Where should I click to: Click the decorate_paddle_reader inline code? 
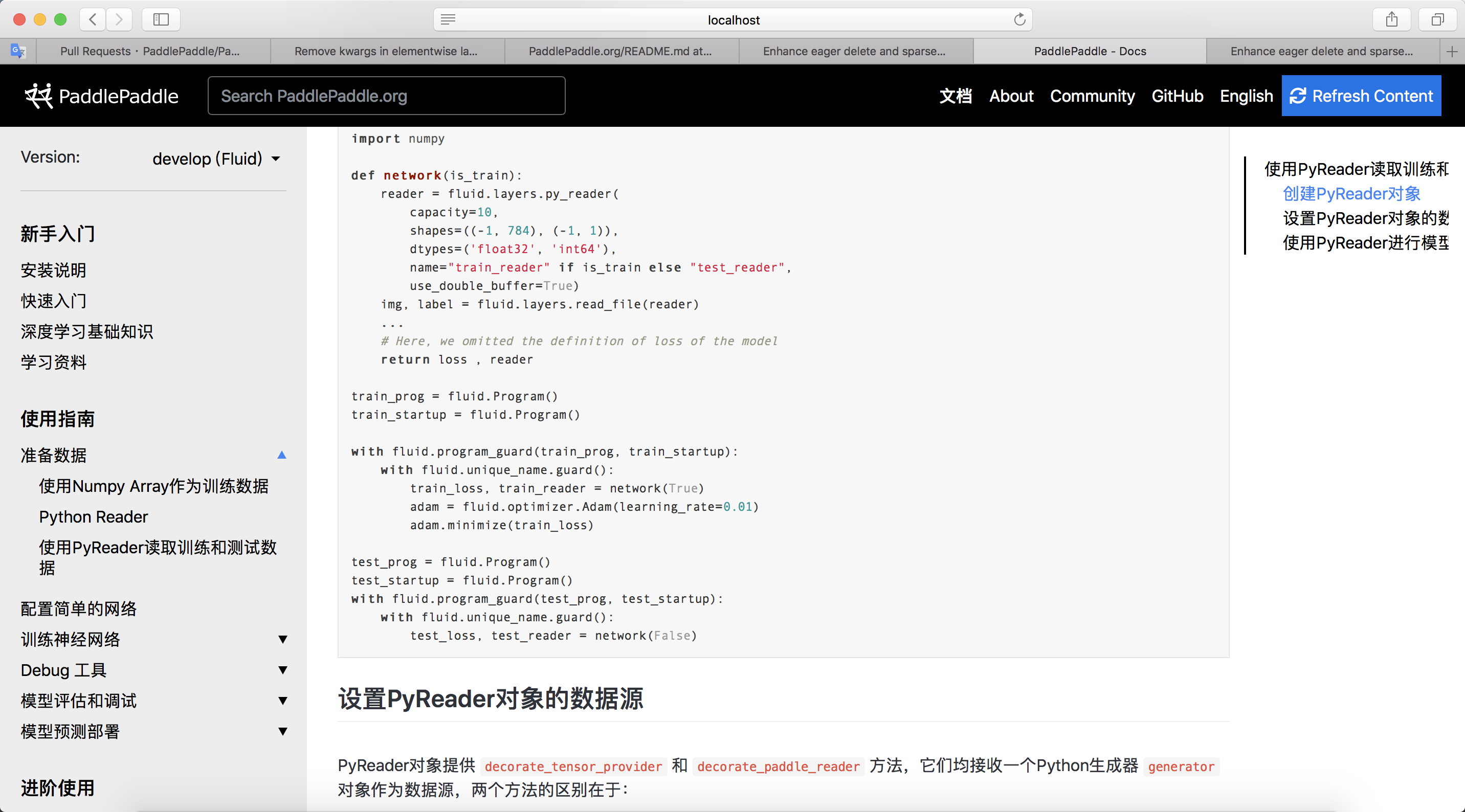click(x=778, y=766)
